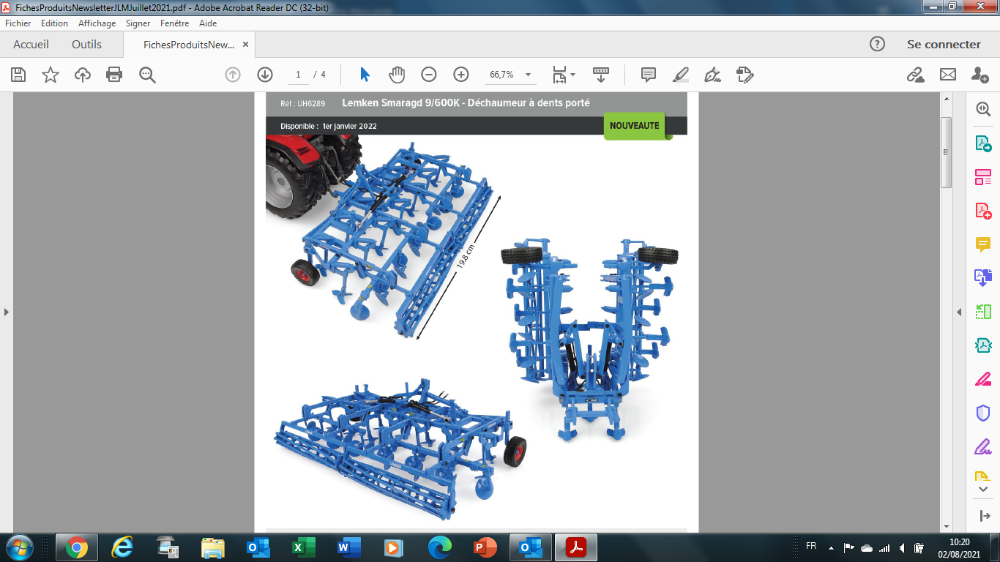Select the Hand pan tool

click(x=397, y=75)
